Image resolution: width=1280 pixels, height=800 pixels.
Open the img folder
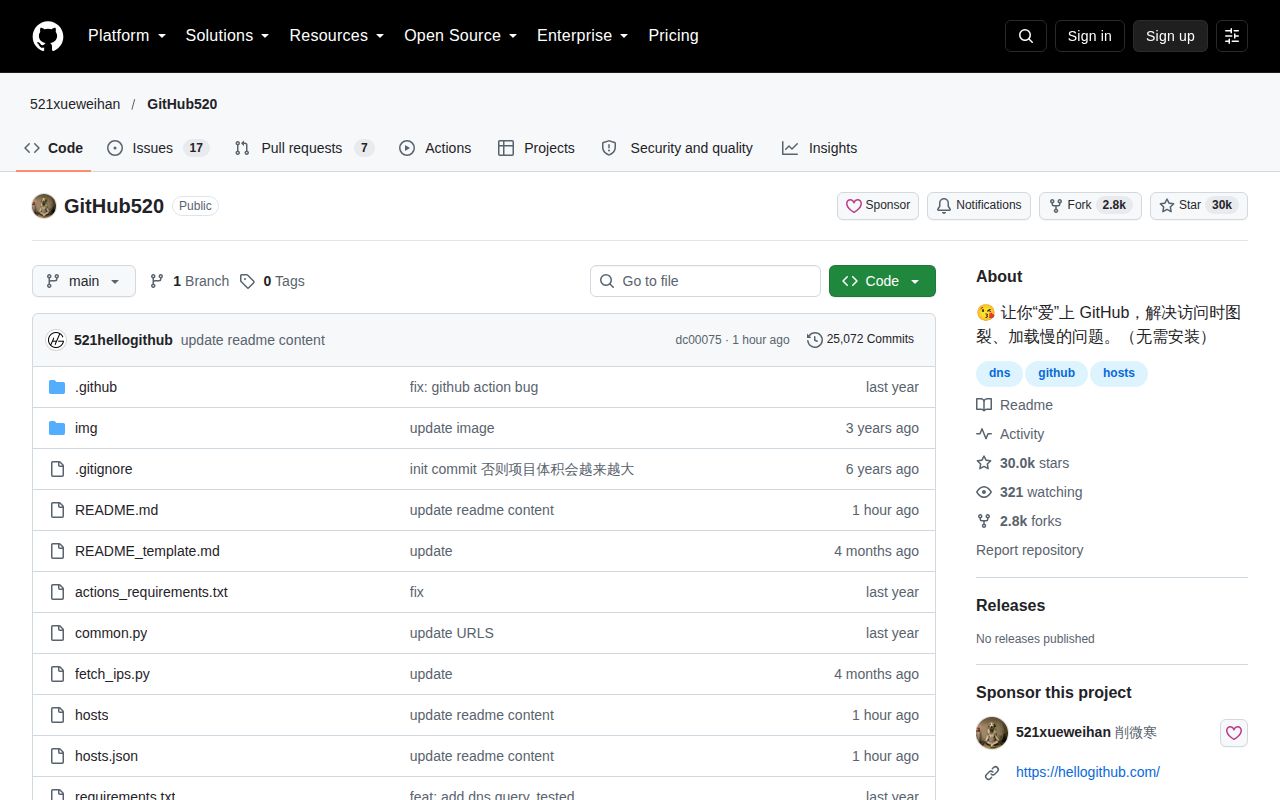click(86, 428)
